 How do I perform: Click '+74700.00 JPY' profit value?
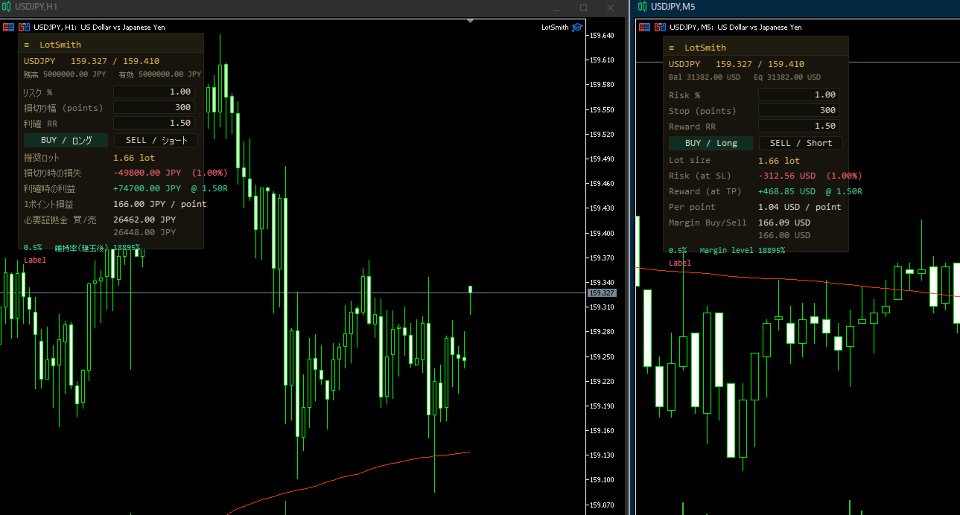point(147,189)
